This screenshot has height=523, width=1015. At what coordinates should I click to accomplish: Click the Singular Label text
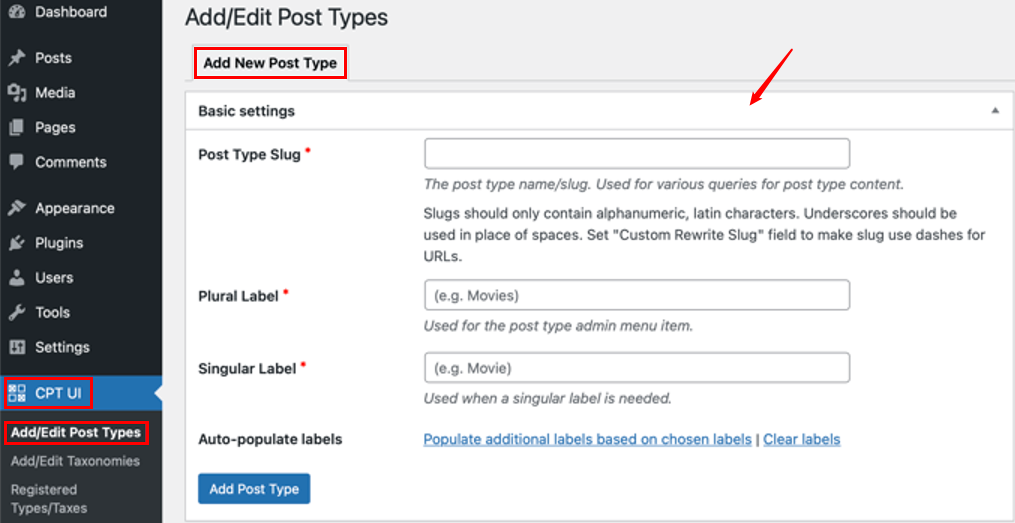pyautogui.click(x=247, y=368)
